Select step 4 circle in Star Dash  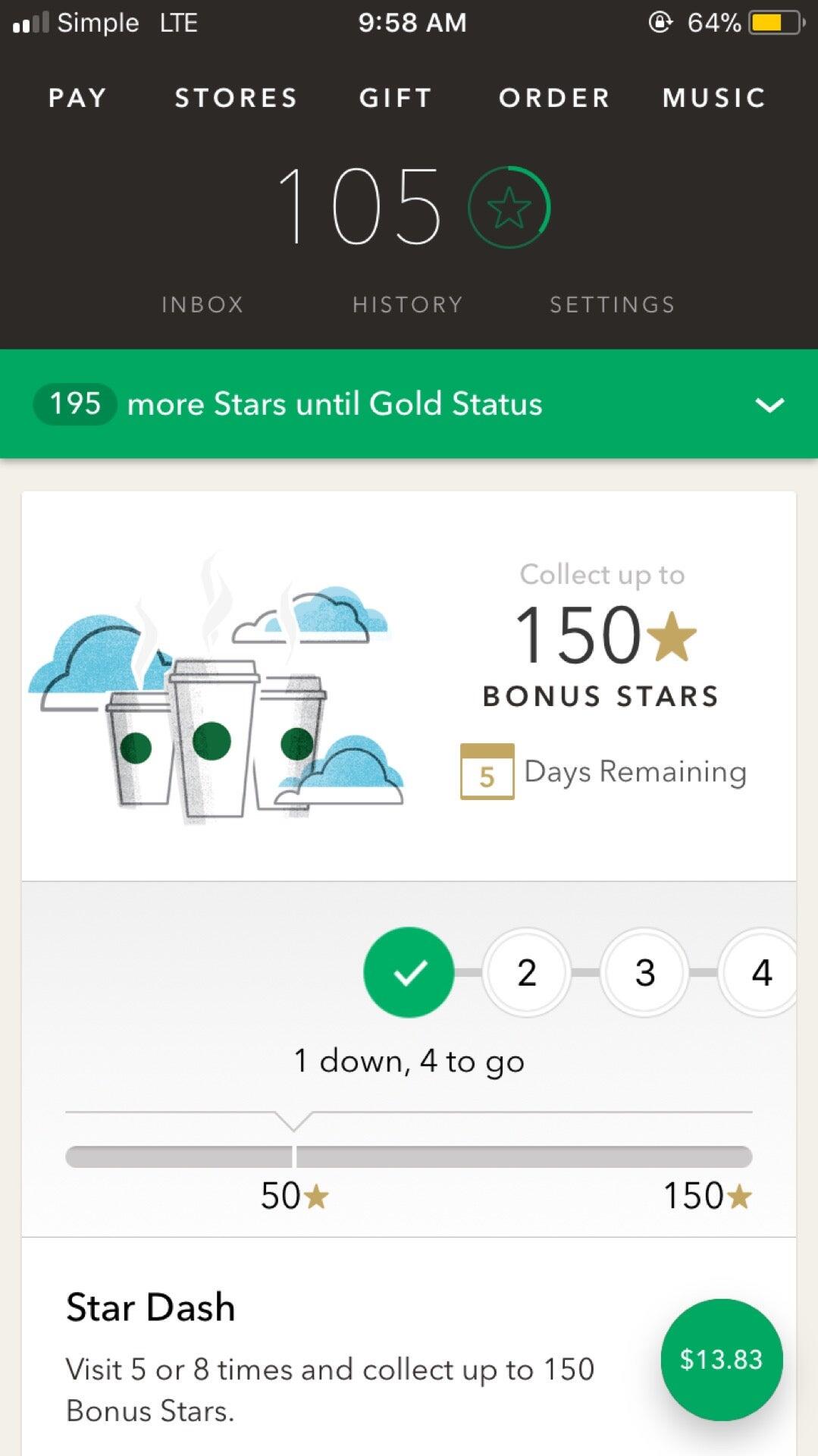[x=762, y=972]
